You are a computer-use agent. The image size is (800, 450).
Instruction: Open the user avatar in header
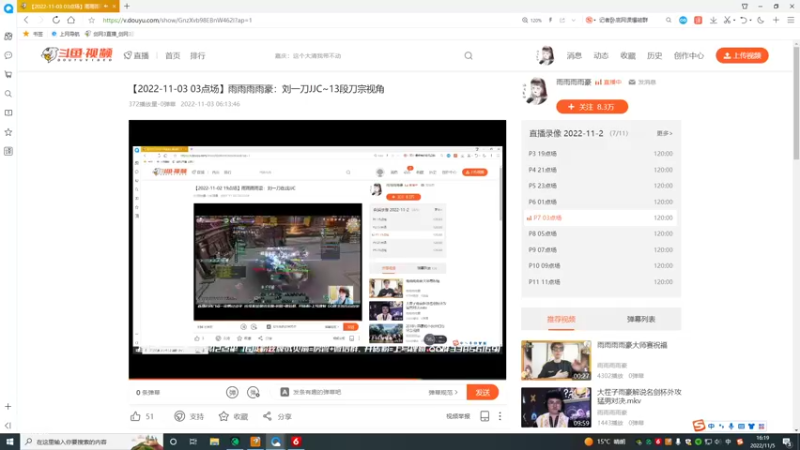pos(545,55)
